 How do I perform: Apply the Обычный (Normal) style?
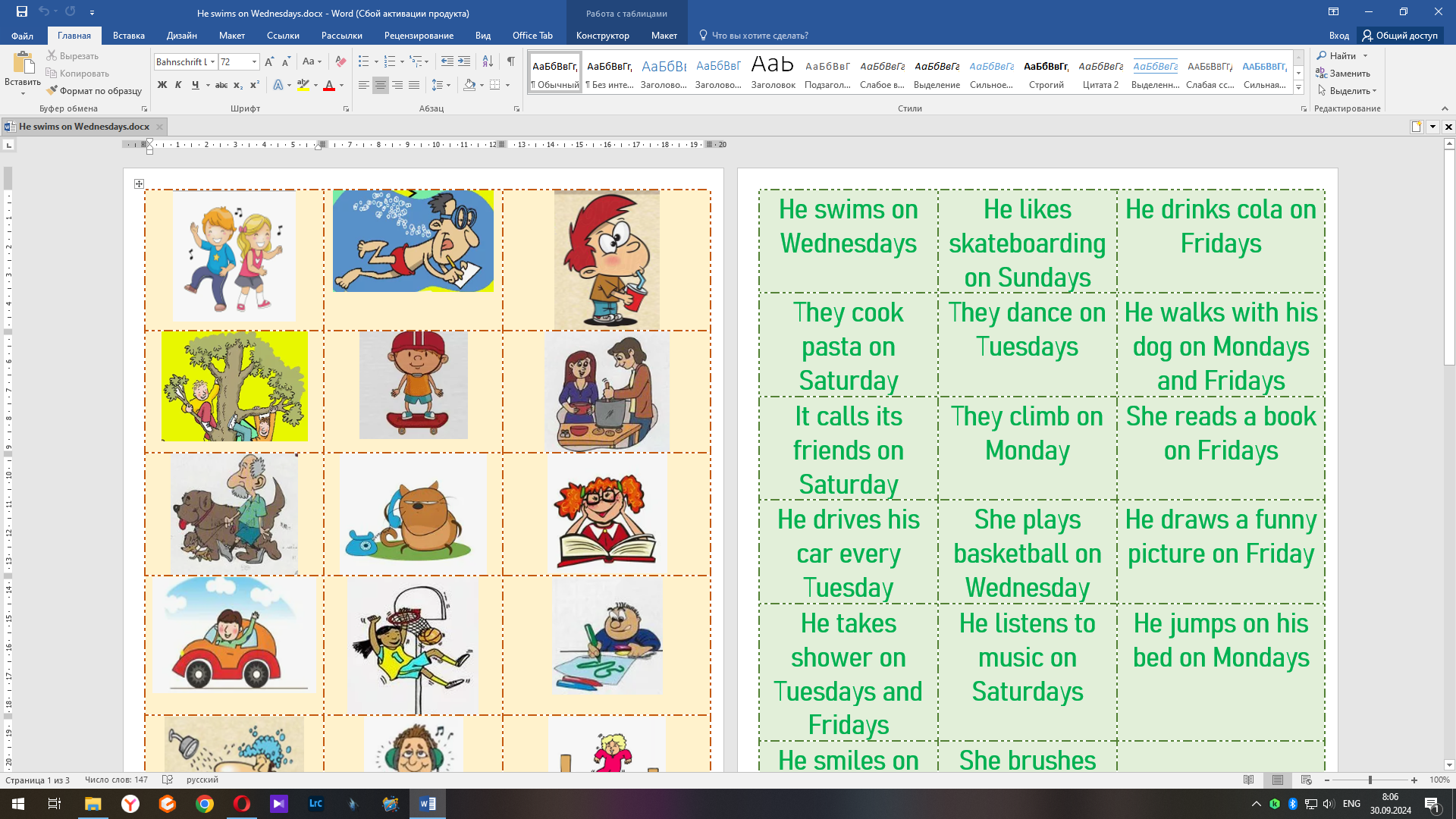(x=555, y=73)
